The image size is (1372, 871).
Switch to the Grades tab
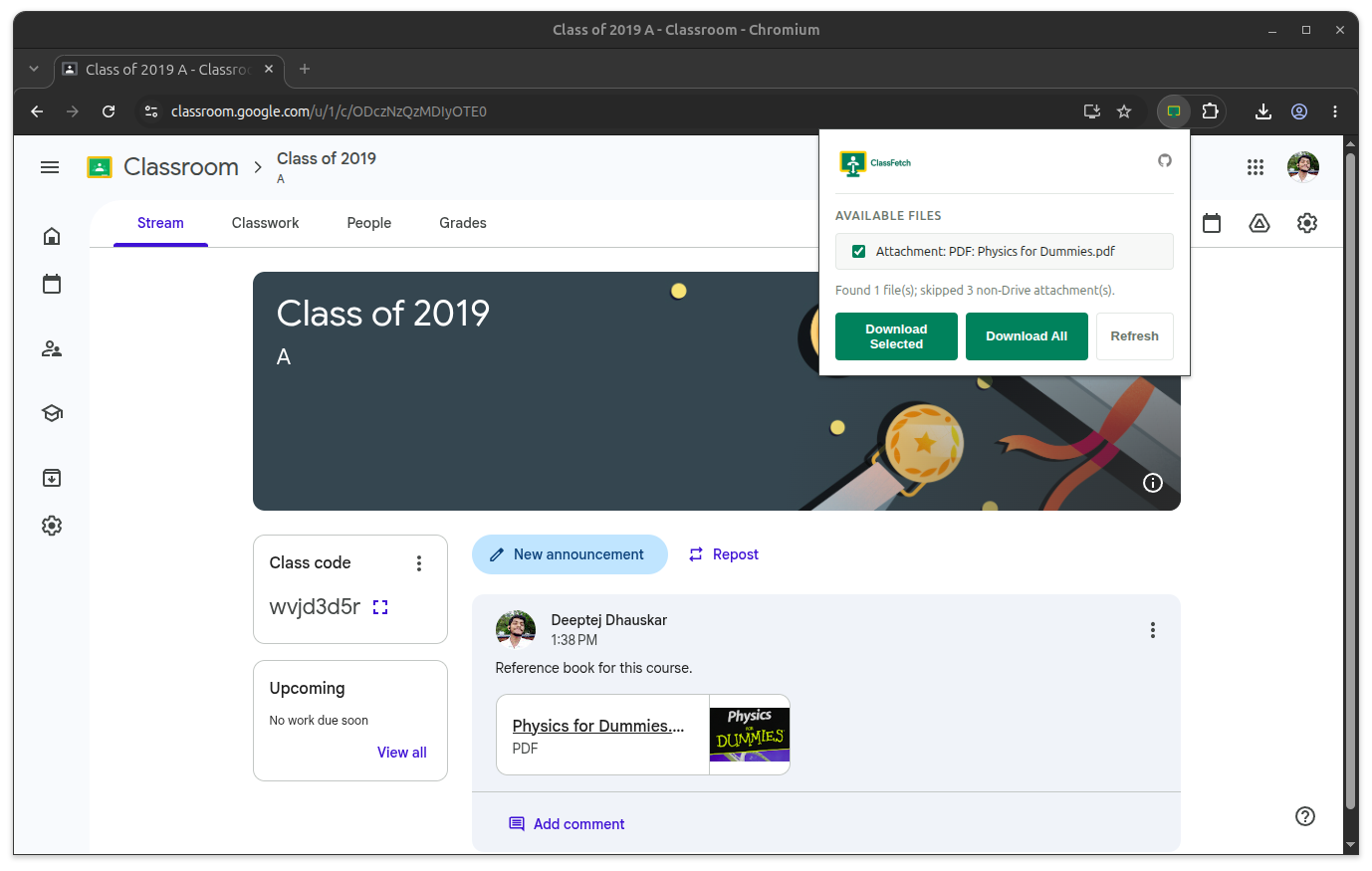tap(463, 223)
